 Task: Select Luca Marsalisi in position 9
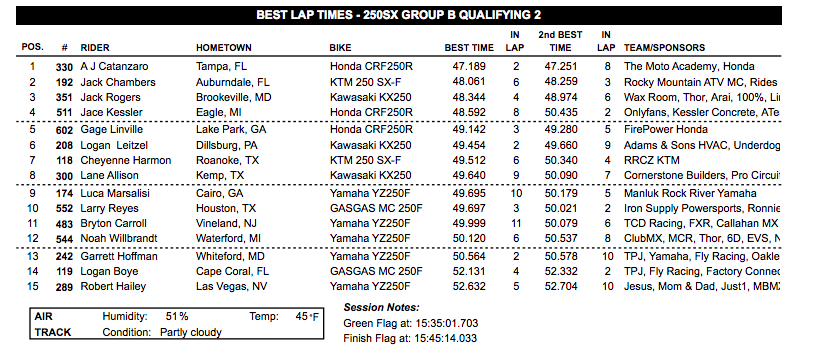(115, 193)
